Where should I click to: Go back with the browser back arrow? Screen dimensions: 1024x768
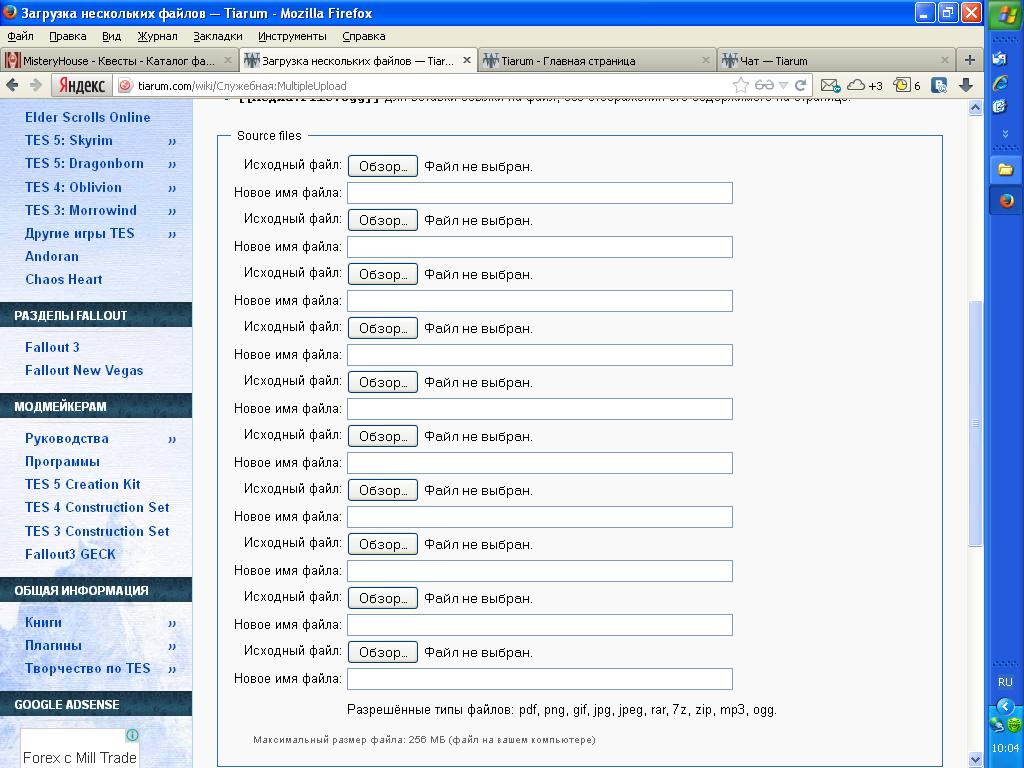coord(12,85)
